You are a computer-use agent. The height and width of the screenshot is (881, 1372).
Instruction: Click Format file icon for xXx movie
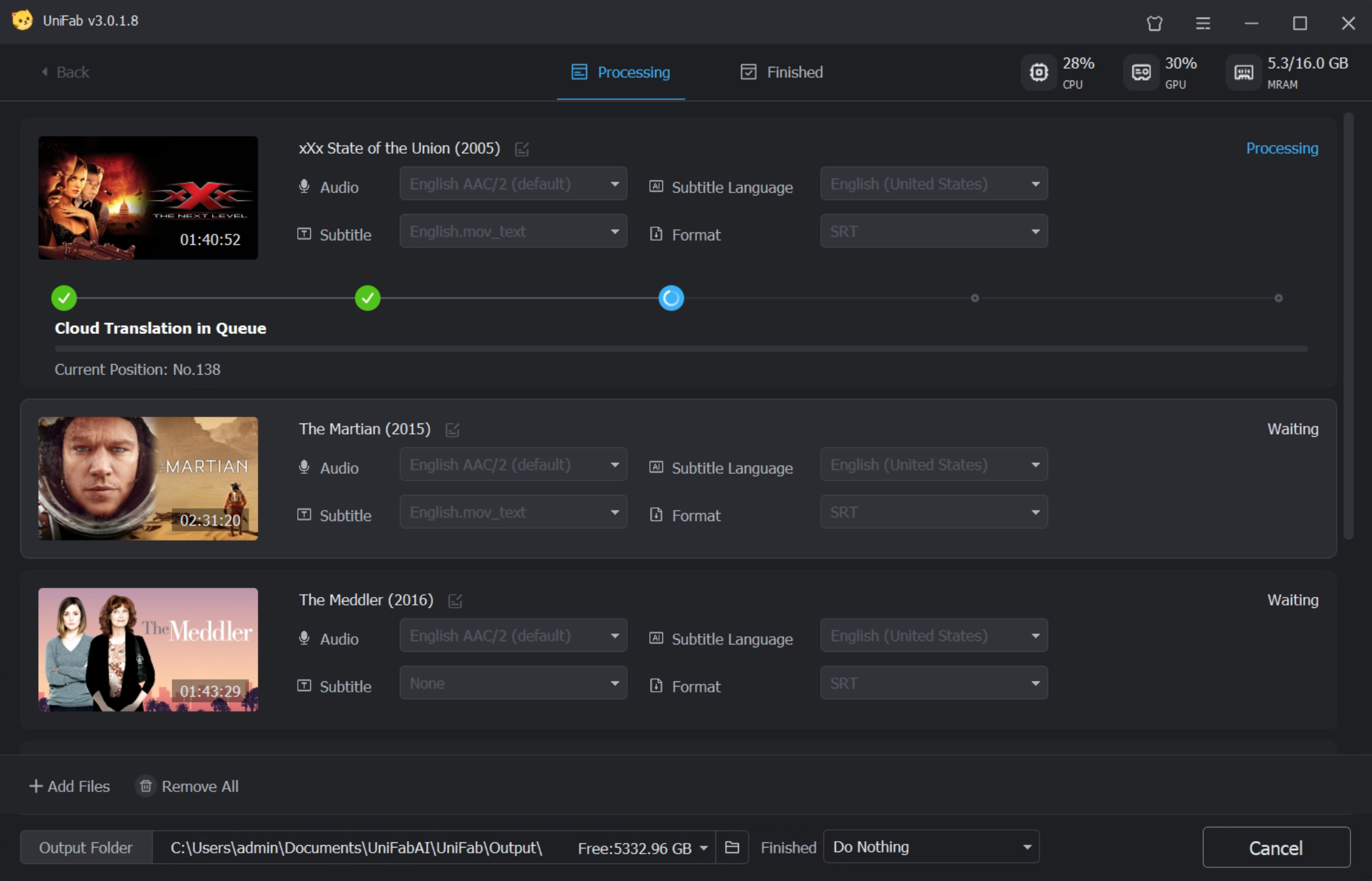[x=656, y=234]
